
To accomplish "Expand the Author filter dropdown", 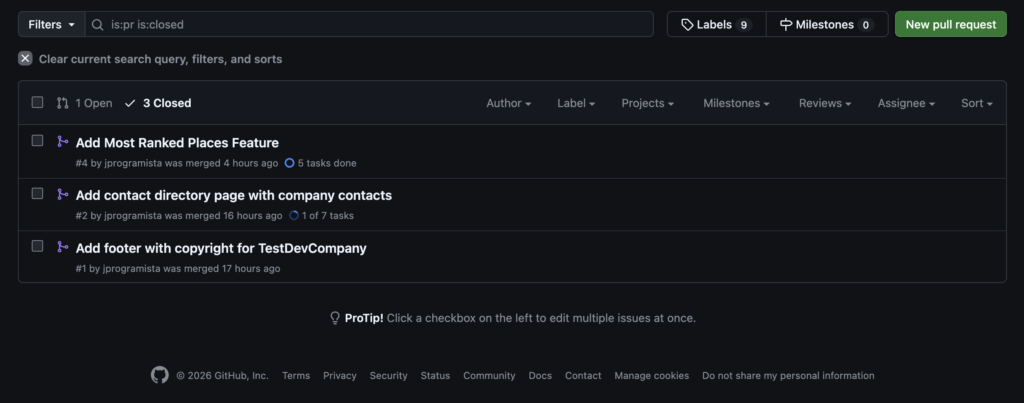I will point(508,103).
